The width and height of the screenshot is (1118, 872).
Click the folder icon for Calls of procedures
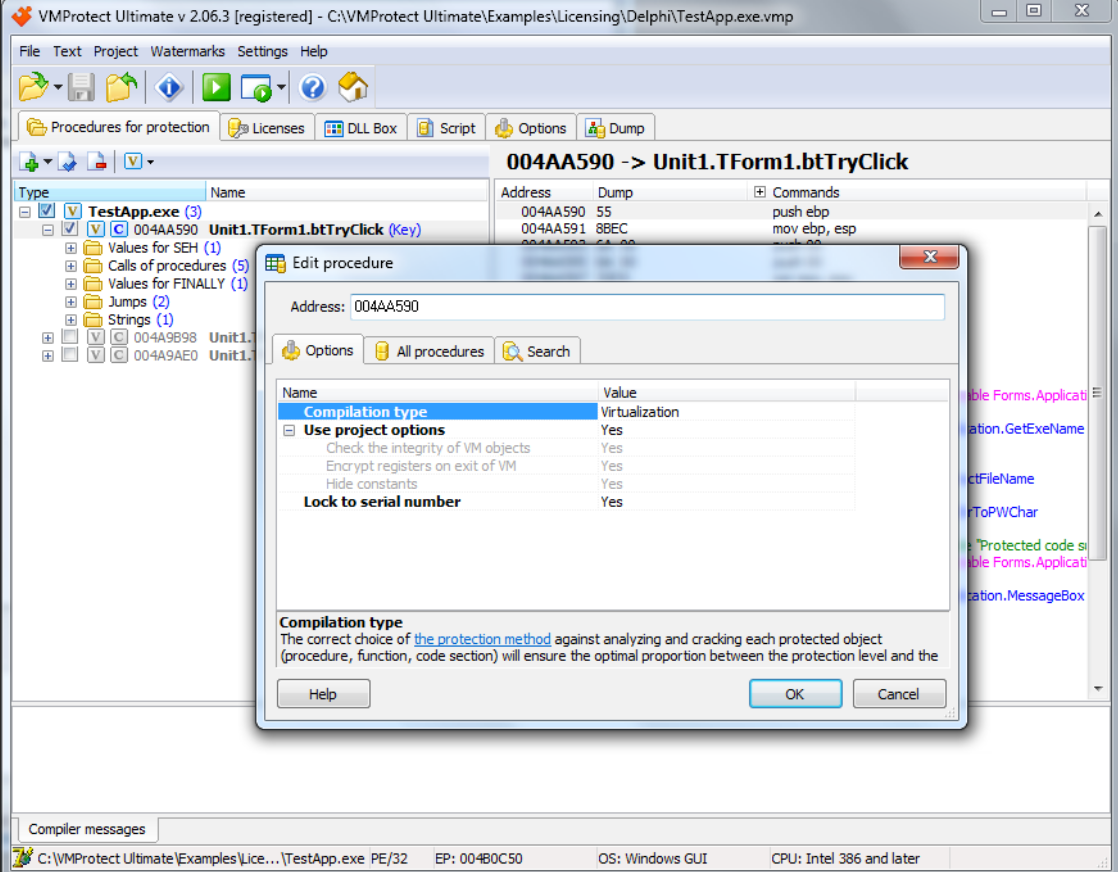[93, 265]
